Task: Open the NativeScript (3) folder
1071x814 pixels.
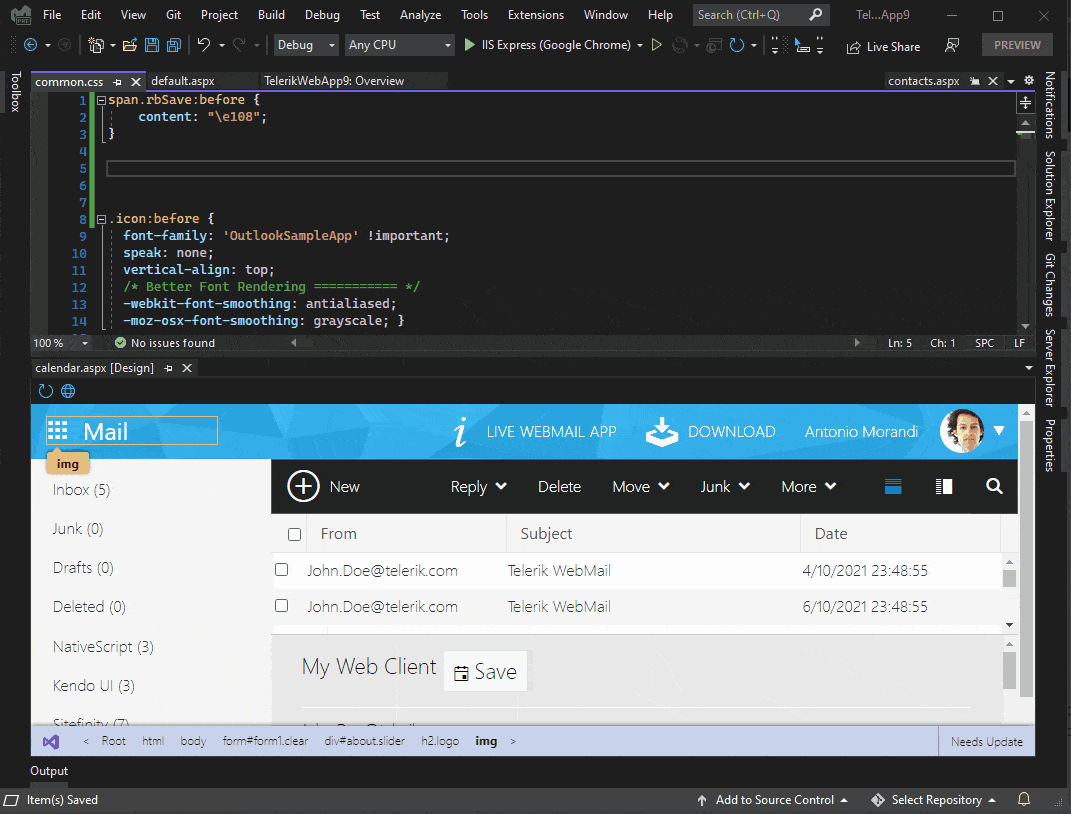Action: click(x=103, y=646)
